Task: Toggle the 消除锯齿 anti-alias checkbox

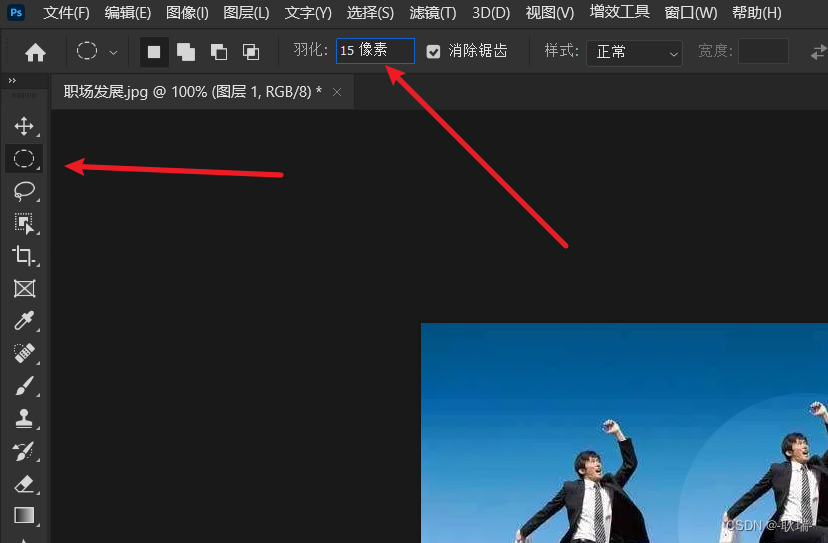Action: (434, 52)
